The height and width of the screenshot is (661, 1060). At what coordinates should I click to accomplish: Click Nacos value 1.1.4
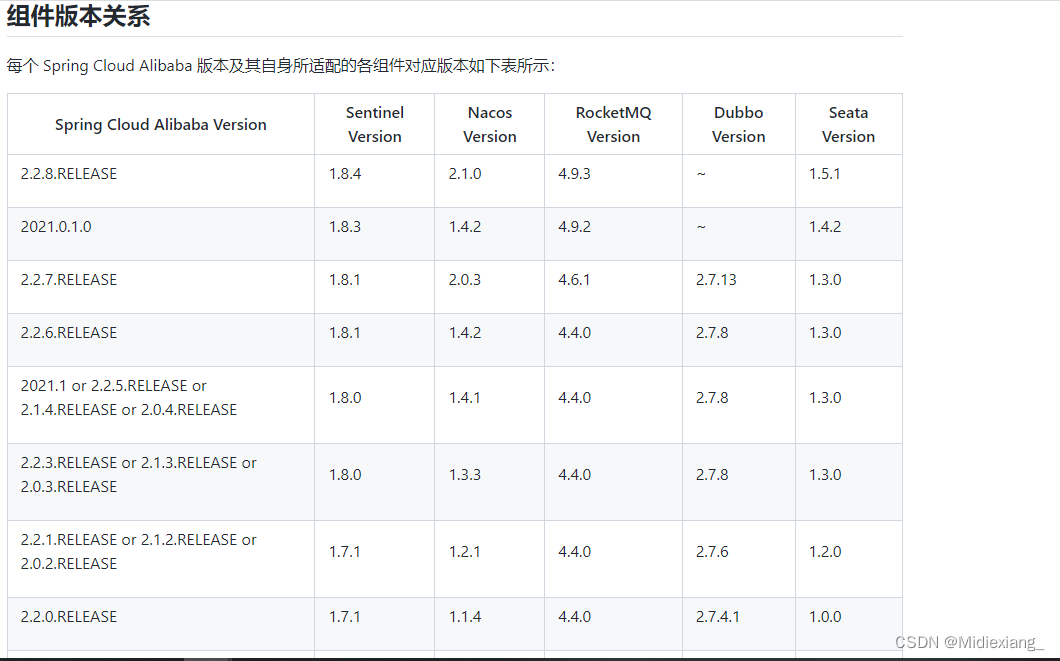pyautogui.click(x=465, y=616)
